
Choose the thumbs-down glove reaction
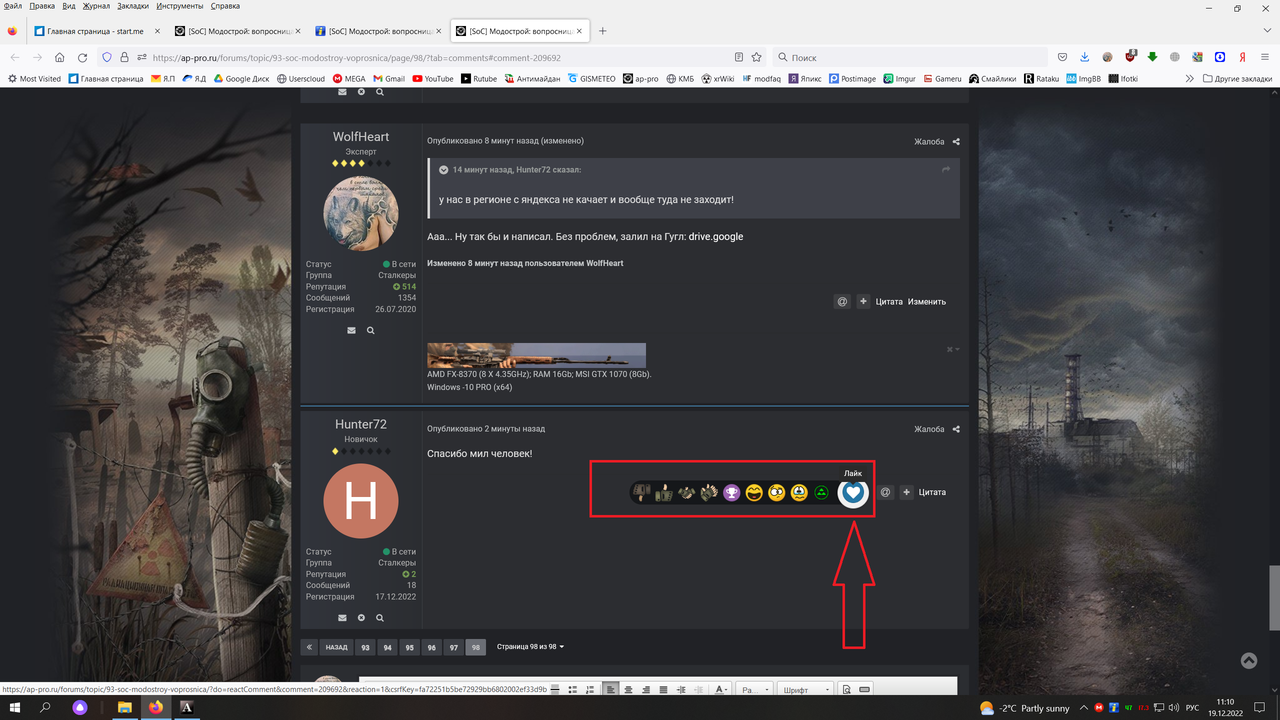click(643, 492)
